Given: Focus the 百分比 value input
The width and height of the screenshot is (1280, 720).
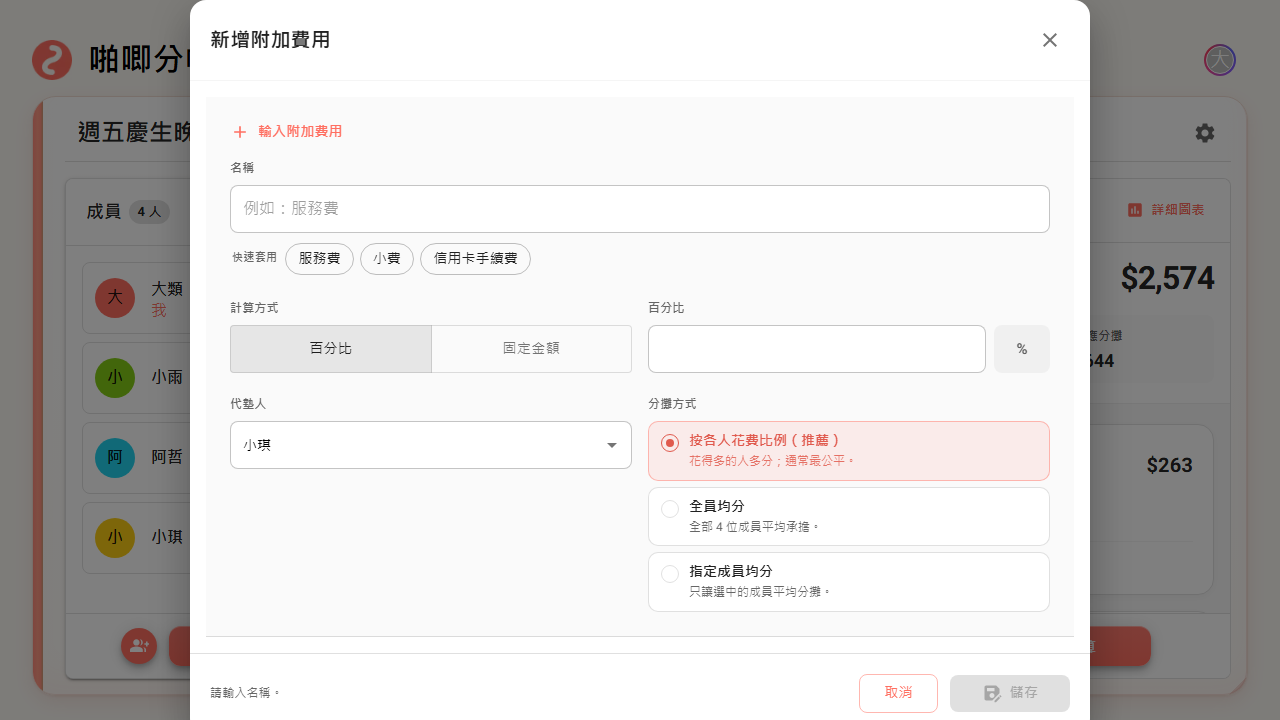Looking at the screenshot, I should pyautogui.click(x=817, y=349).
